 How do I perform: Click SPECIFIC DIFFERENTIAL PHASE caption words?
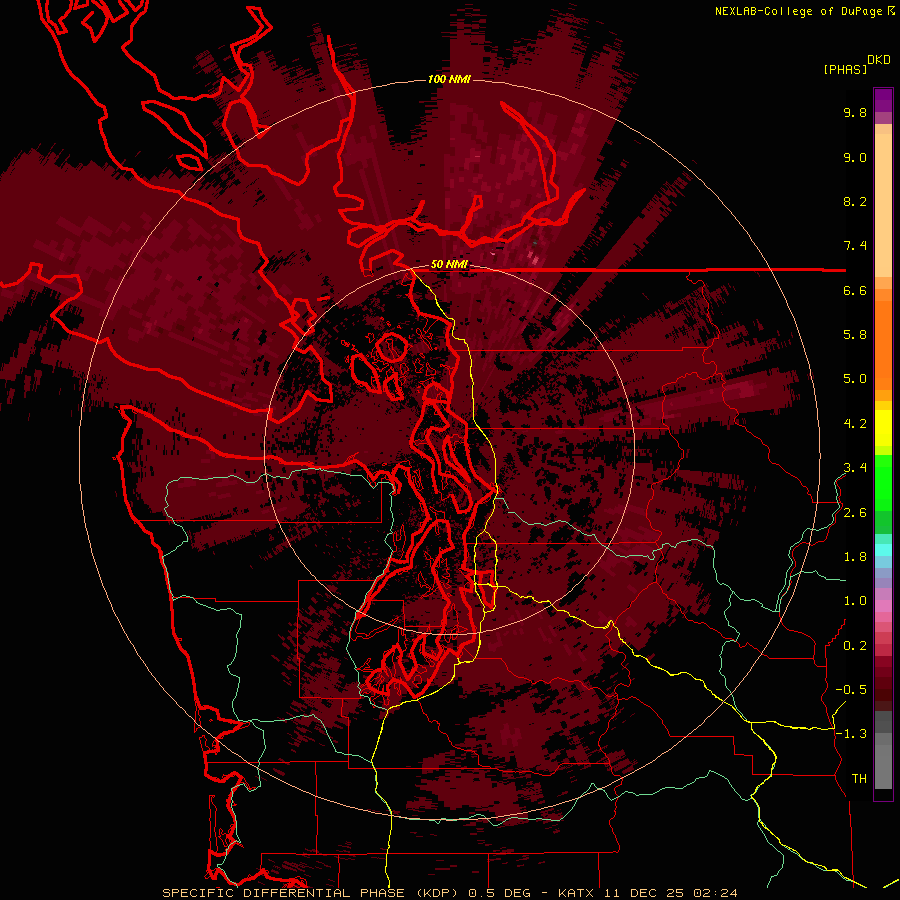pos(286,893)
